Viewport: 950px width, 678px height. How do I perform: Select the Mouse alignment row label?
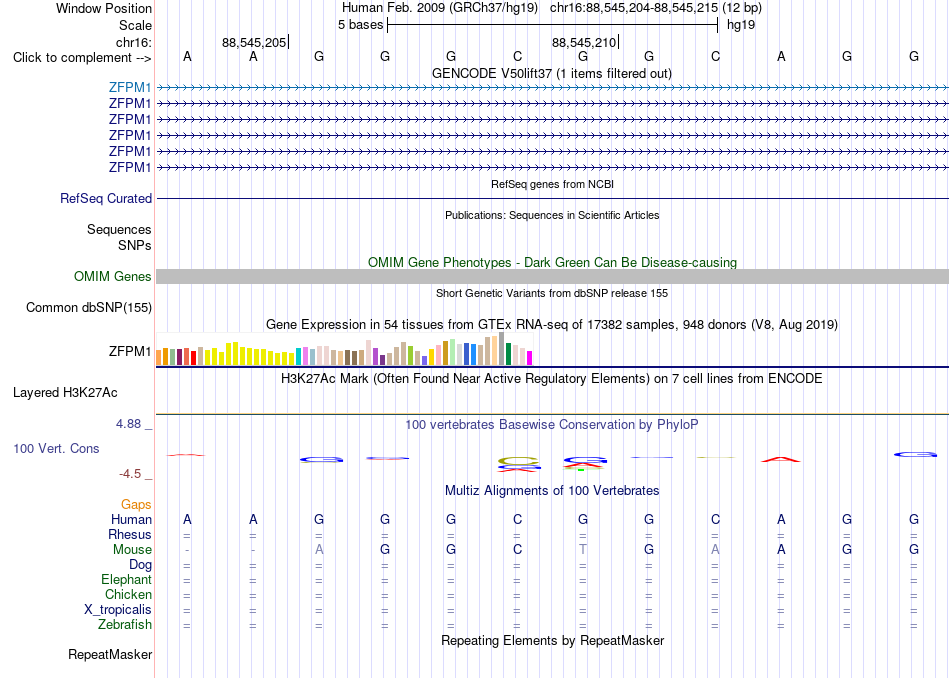[x=132, y=550]
